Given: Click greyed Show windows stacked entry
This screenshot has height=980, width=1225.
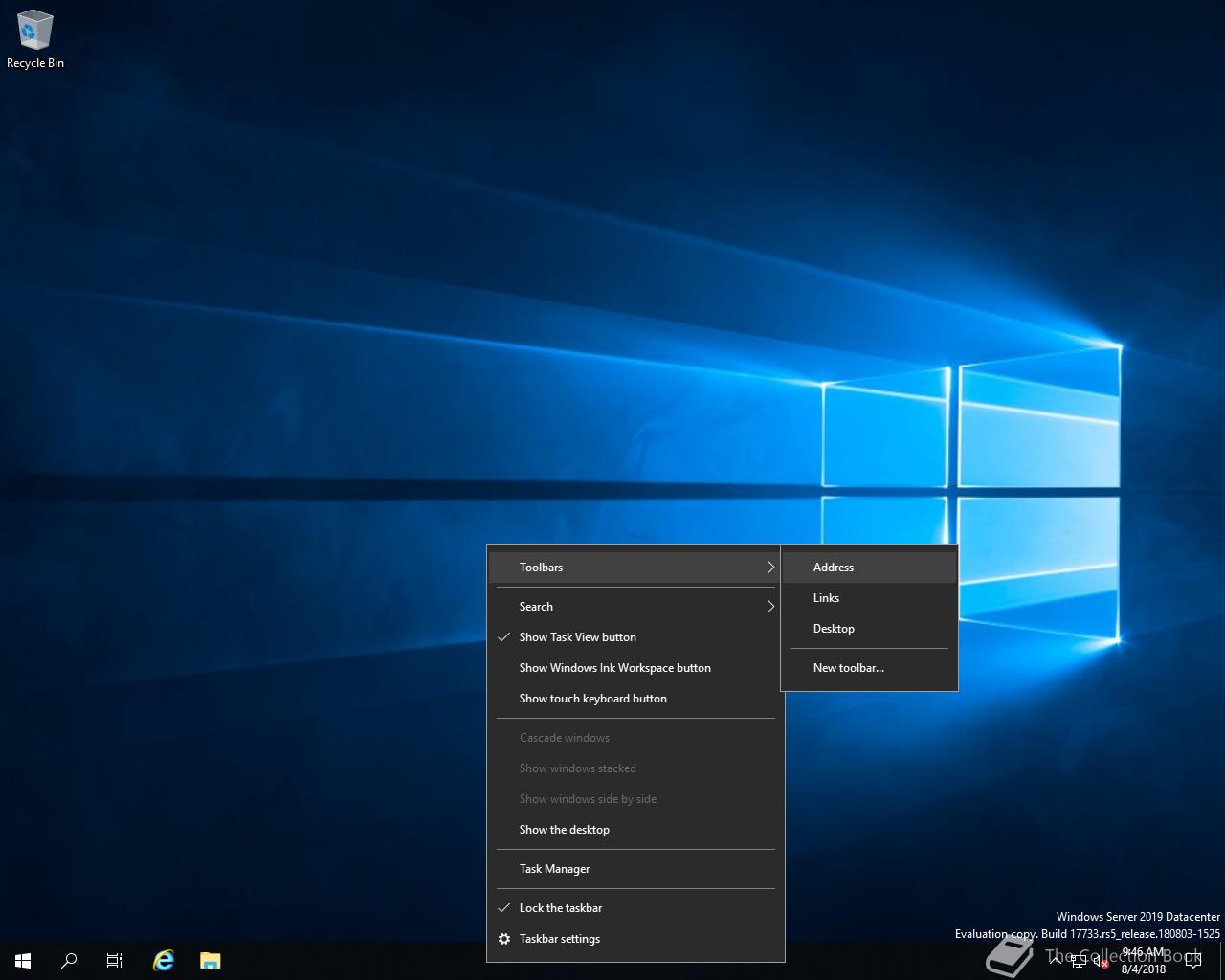Looking at the screenshot, I should pos(635,768).
